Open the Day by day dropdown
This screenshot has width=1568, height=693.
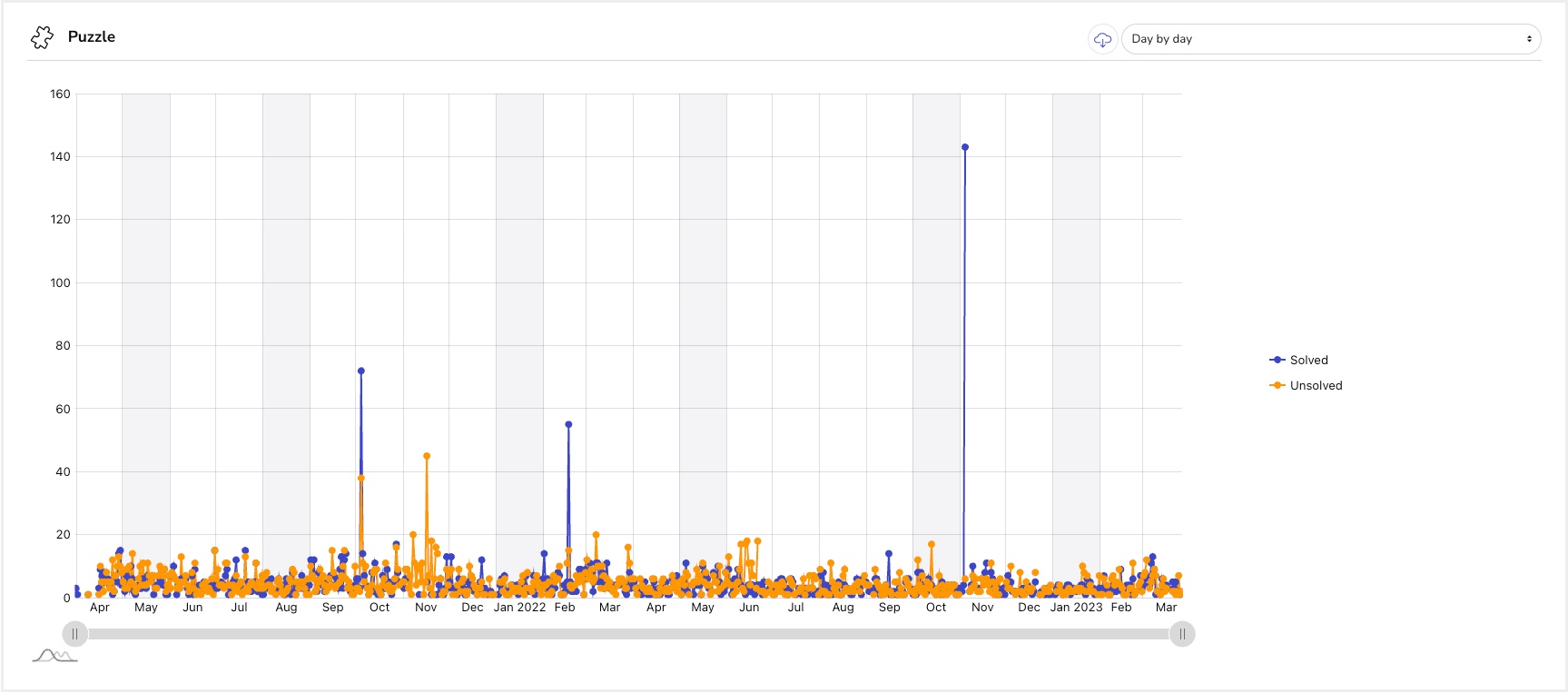[1331, 39]
